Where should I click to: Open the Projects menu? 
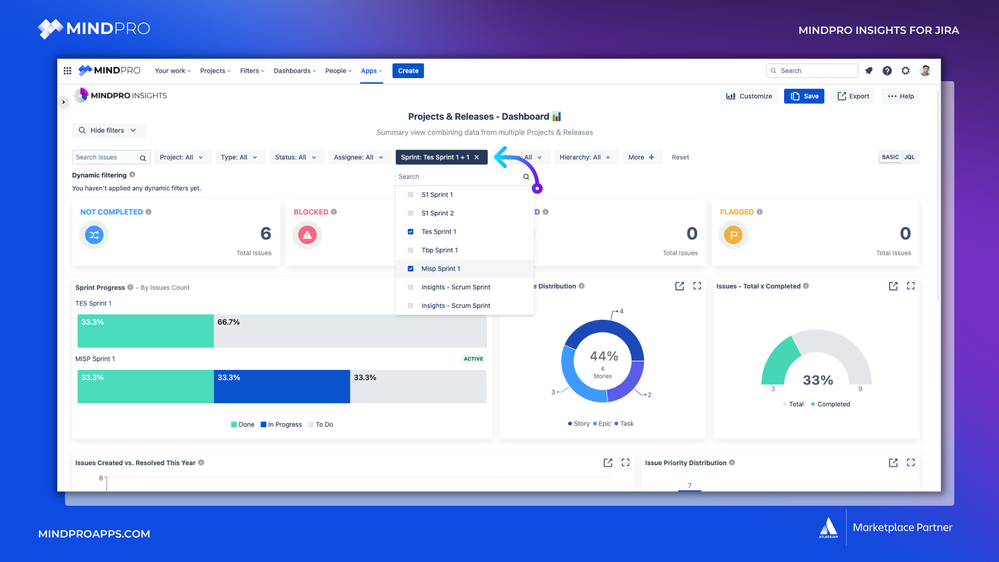click(x=215, y=71)
